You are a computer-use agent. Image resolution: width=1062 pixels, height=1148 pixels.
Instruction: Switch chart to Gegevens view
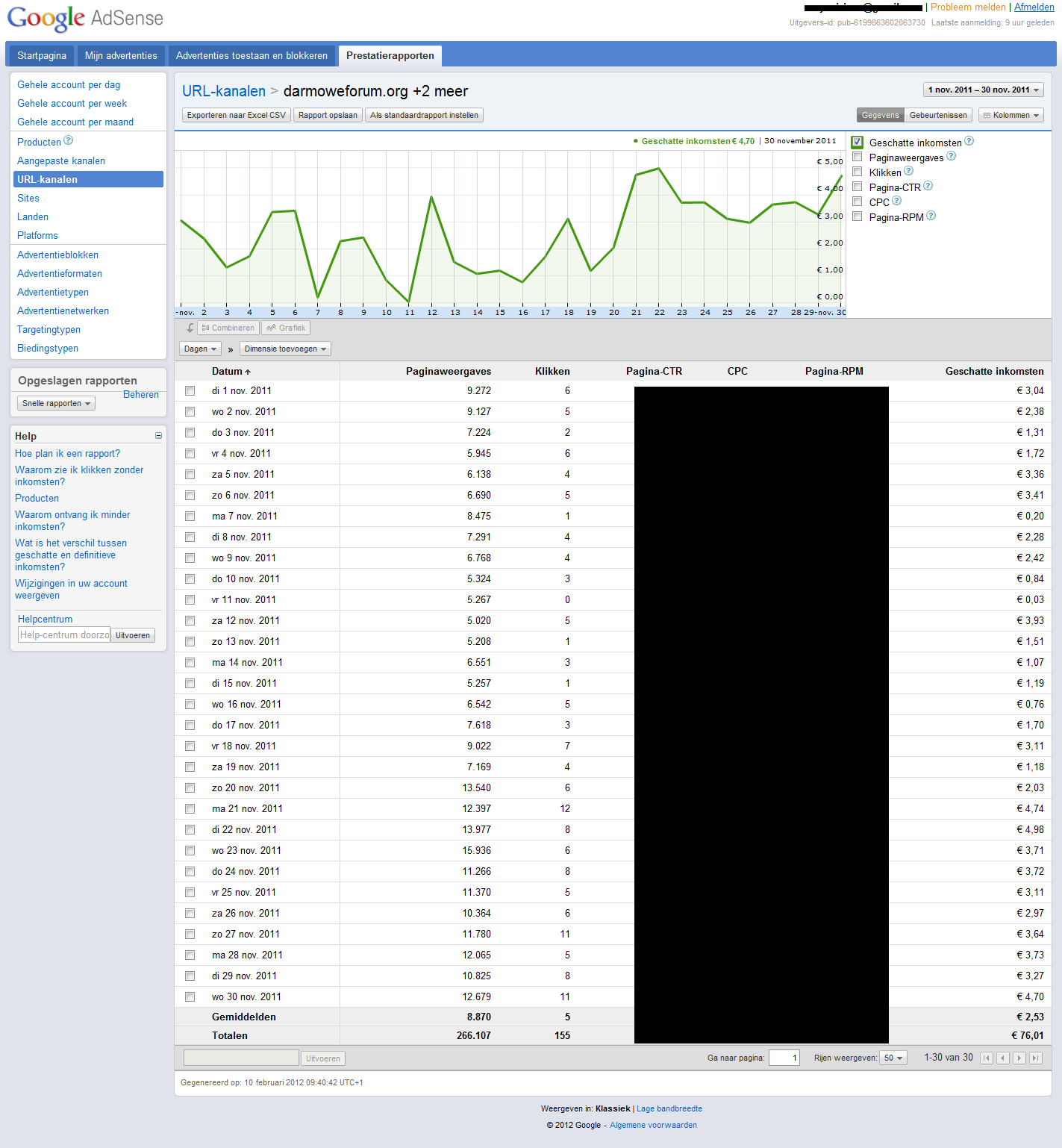pos(881,115)
